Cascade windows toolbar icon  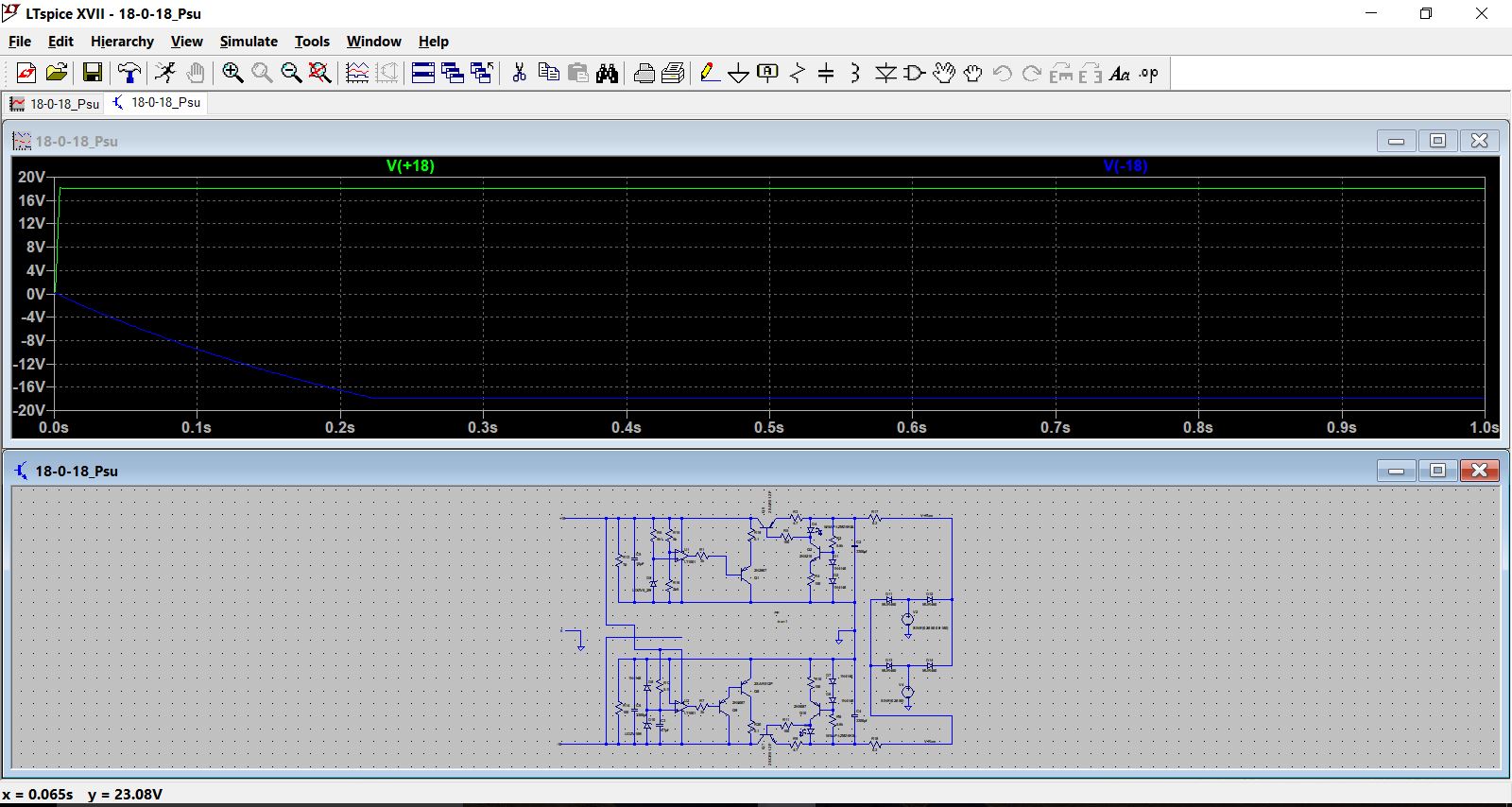pyautogui.click(x=453, y=73)
